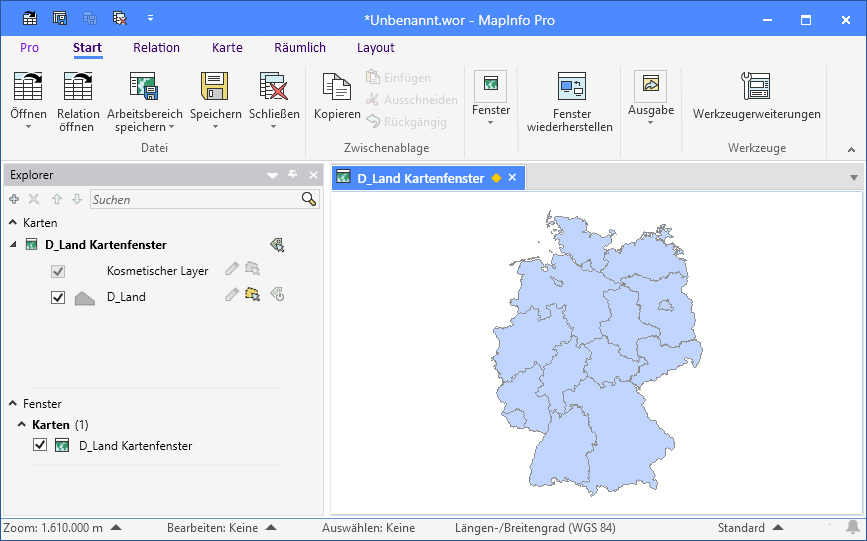Click the D_Land layer style polygon icon

point(85,298)
